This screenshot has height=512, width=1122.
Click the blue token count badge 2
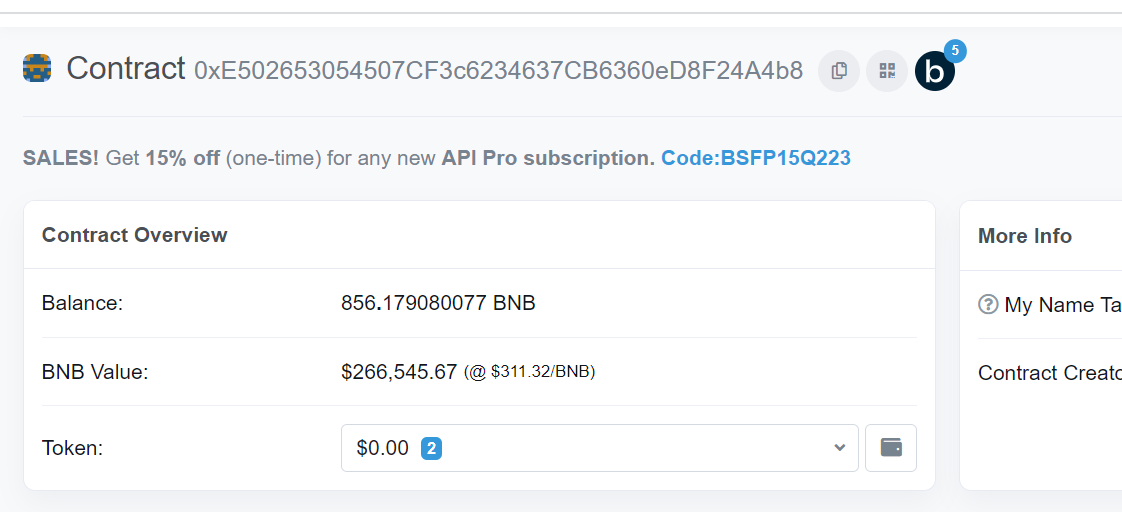(431, 448)
